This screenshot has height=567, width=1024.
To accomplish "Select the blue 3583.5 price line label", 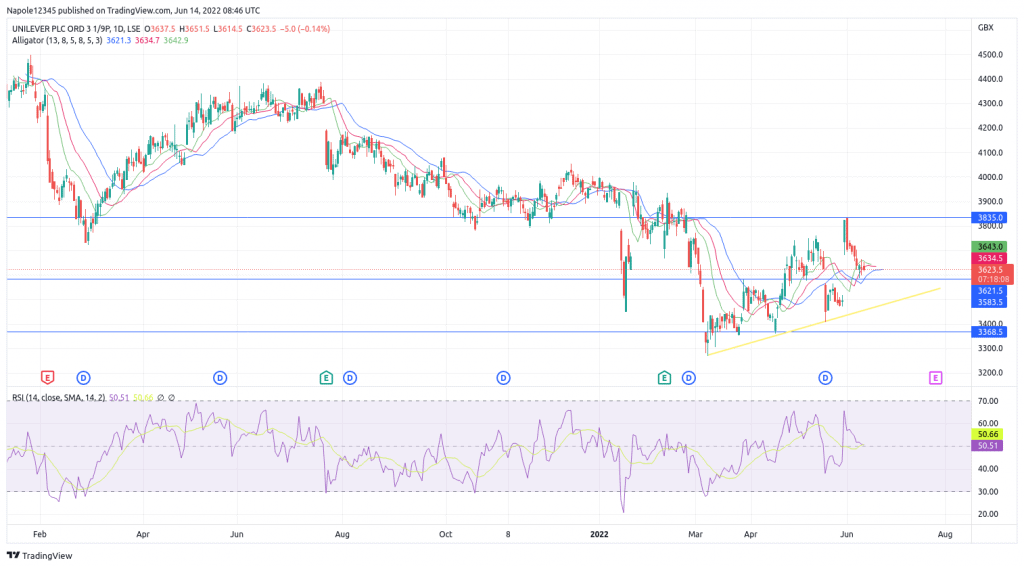I will coord(989,302).
